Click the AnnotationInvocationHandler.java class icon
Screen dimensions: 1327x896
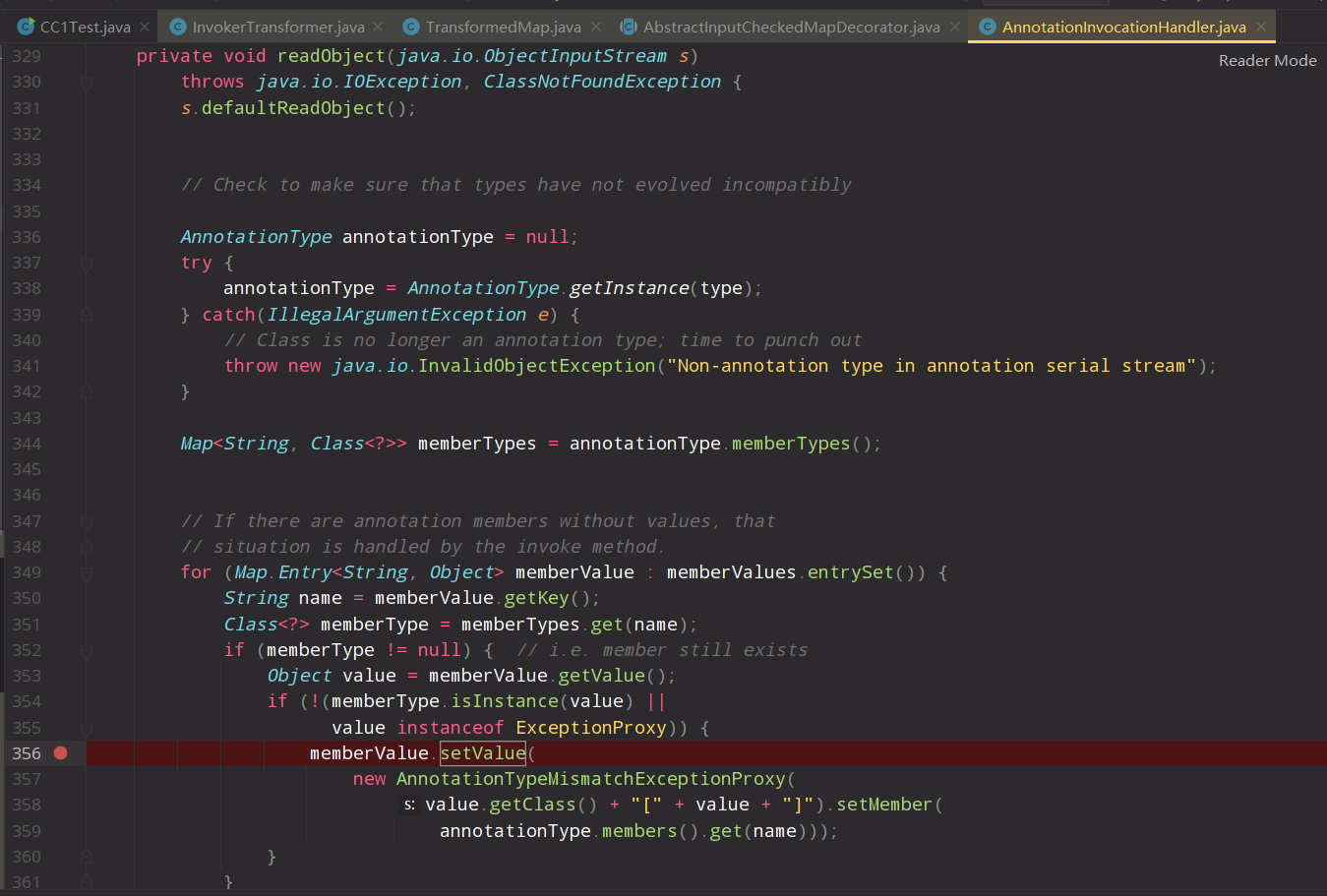click(x=988, y=27)
